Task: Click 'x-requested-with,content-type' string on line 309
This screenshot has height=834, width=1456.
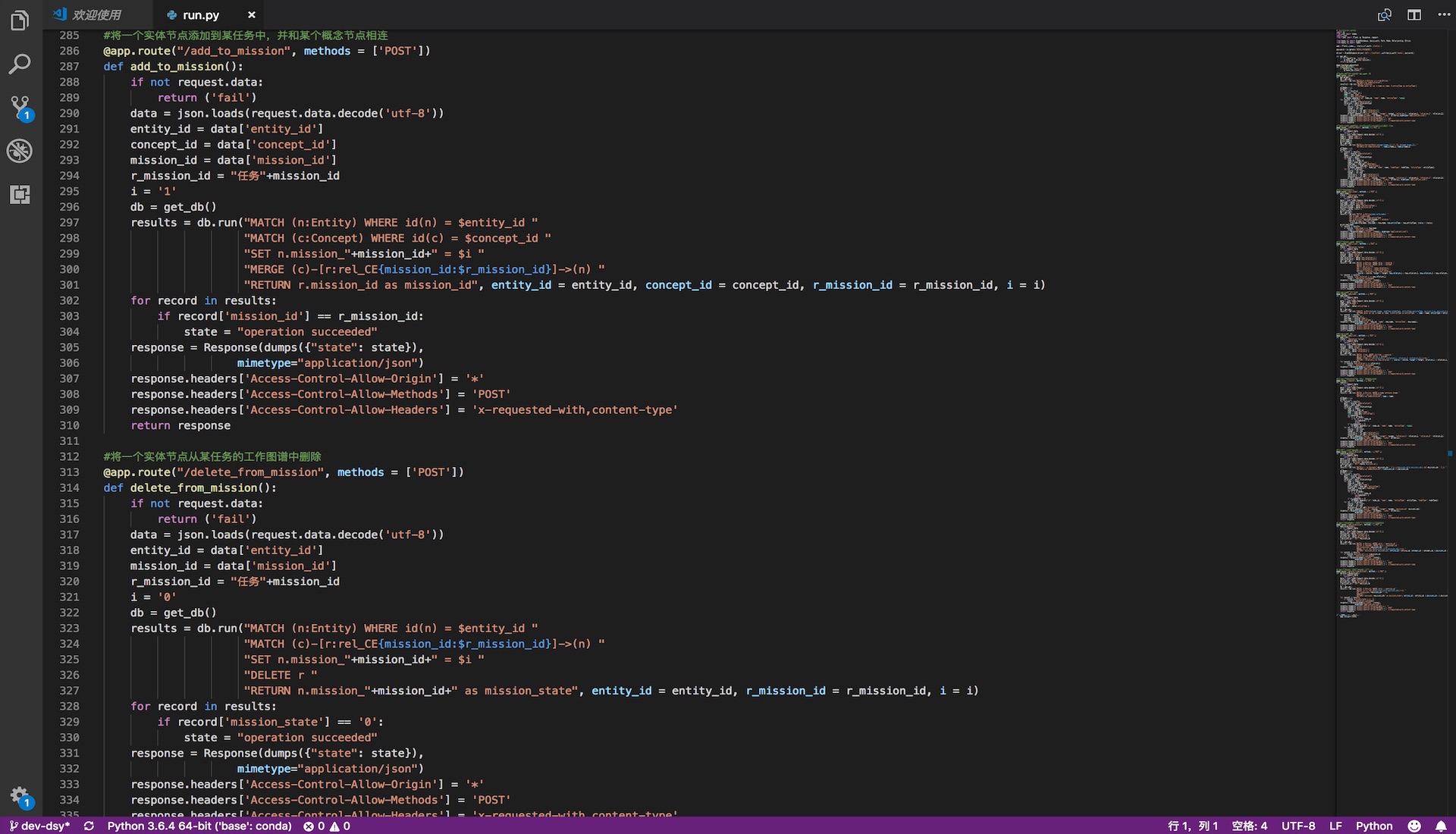Action: [x=575, y=409]
